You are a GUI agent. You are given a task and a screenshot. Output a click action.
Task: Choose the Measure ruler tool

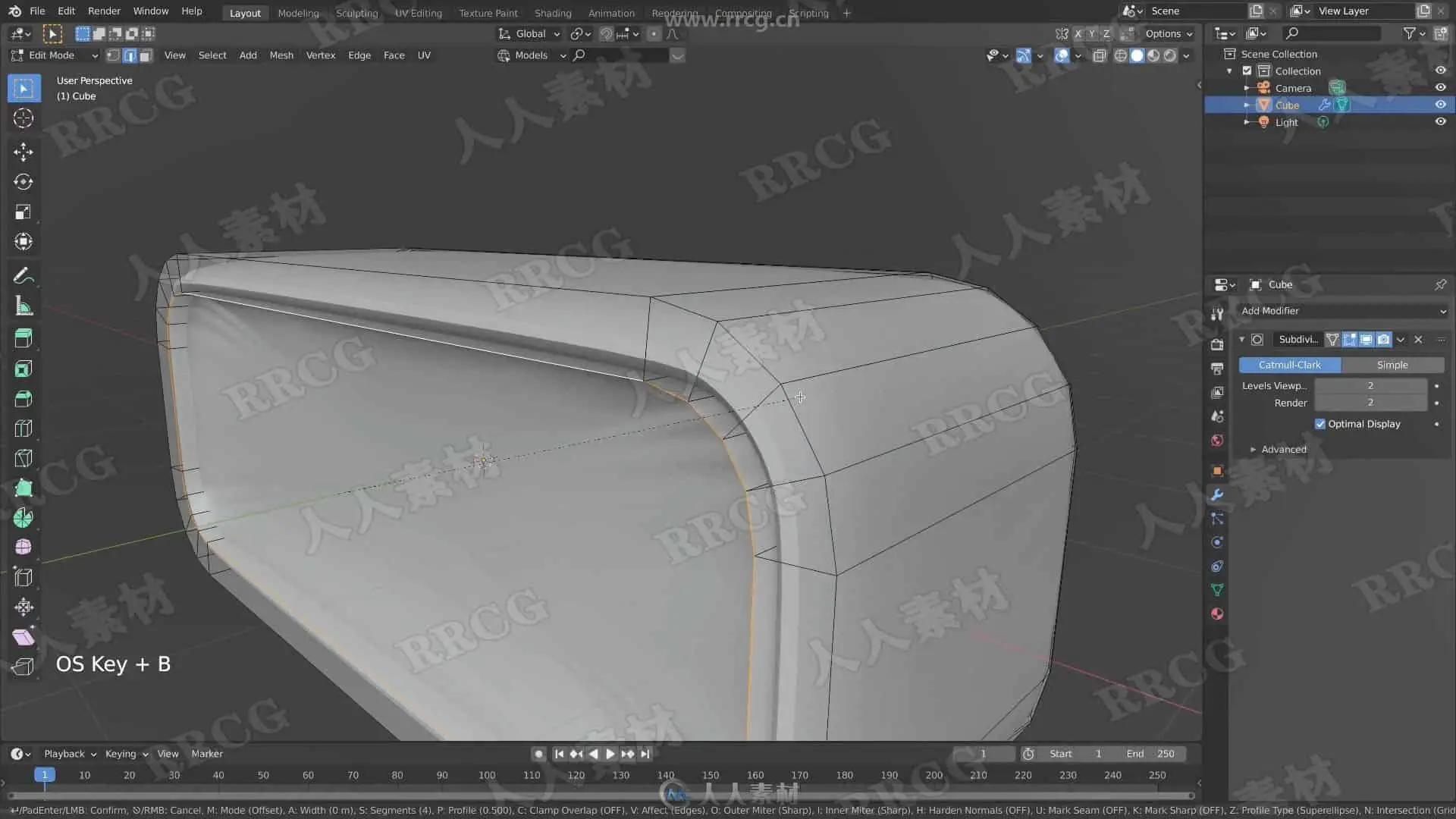point(23,306)
